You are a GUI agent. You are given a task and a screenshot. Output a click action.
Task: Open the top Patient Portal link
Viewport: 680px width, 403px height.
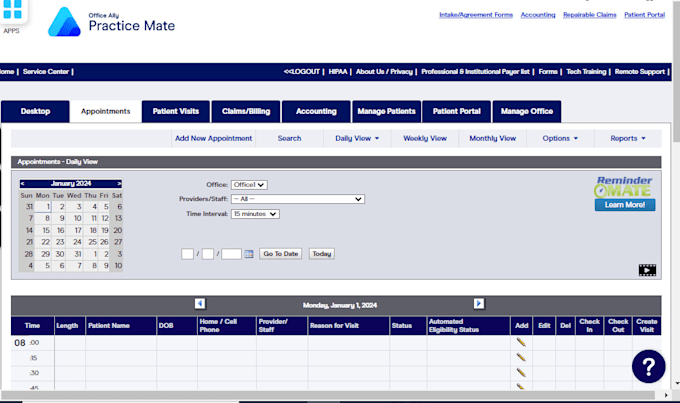point(644,15)
